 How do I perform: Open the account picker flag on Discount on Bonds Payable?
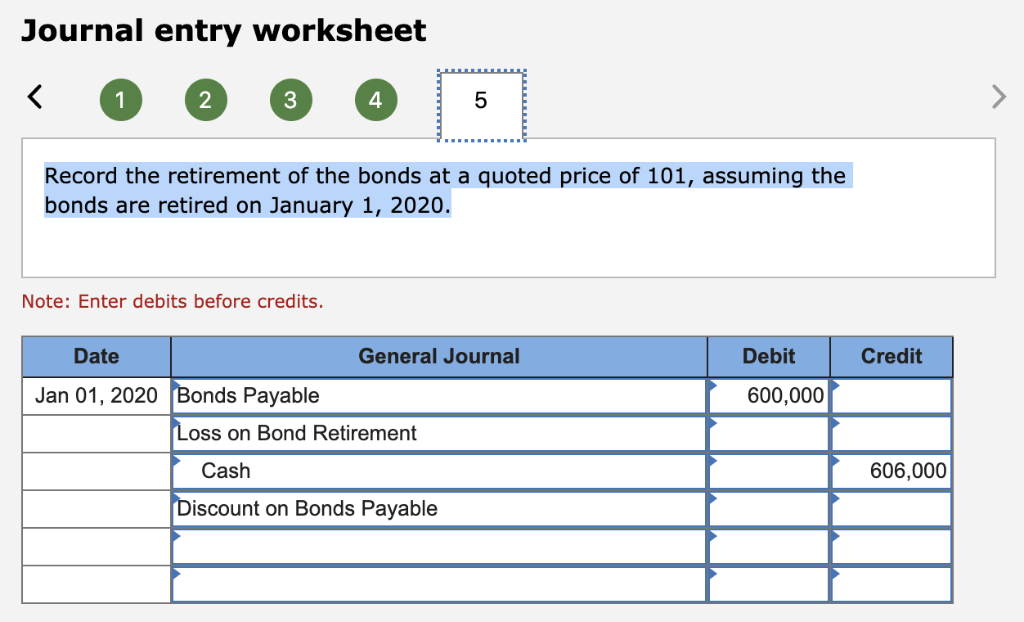point(178,500)
